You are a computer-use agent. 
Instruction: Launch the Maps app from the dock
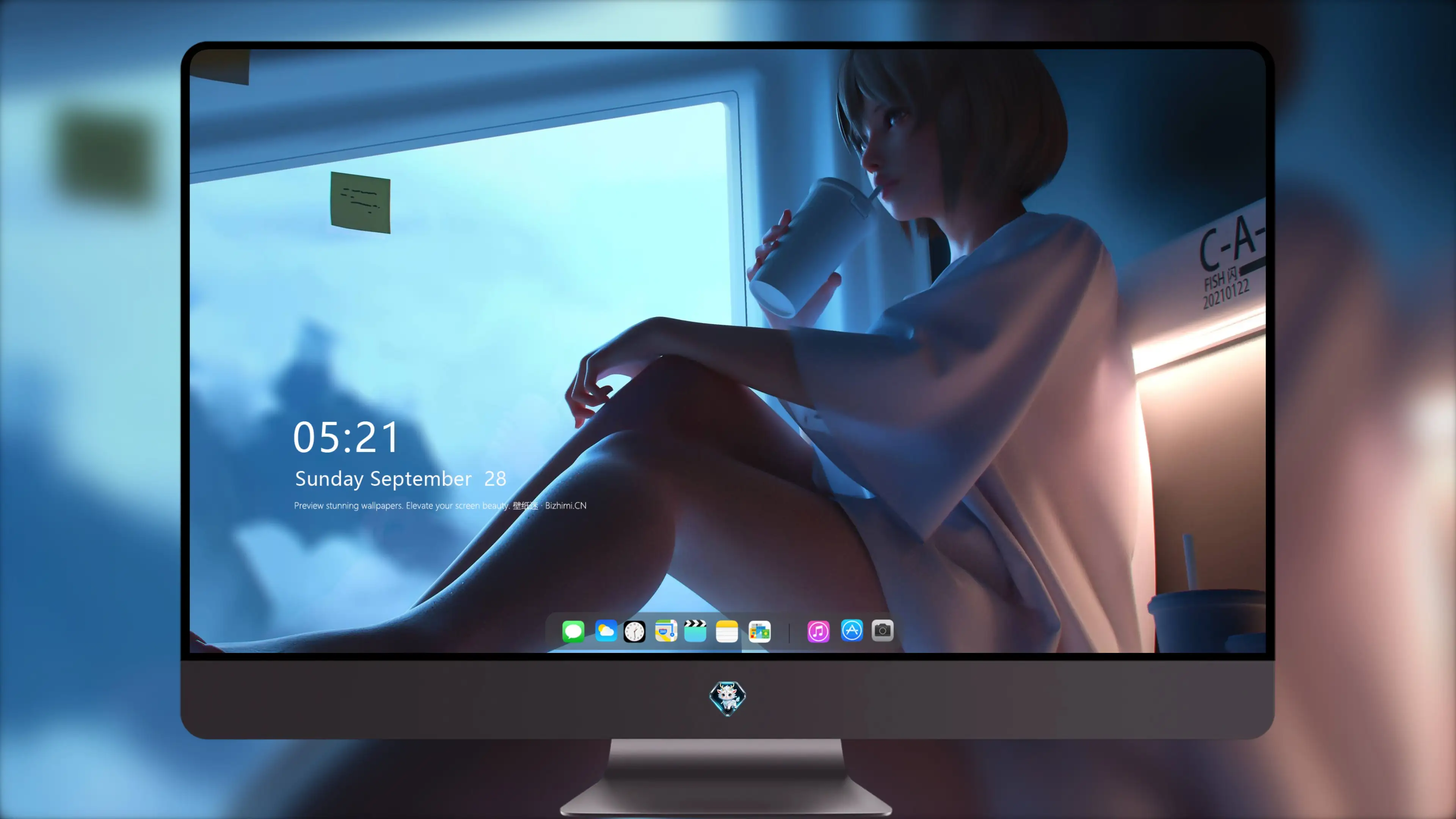(666, 631)
